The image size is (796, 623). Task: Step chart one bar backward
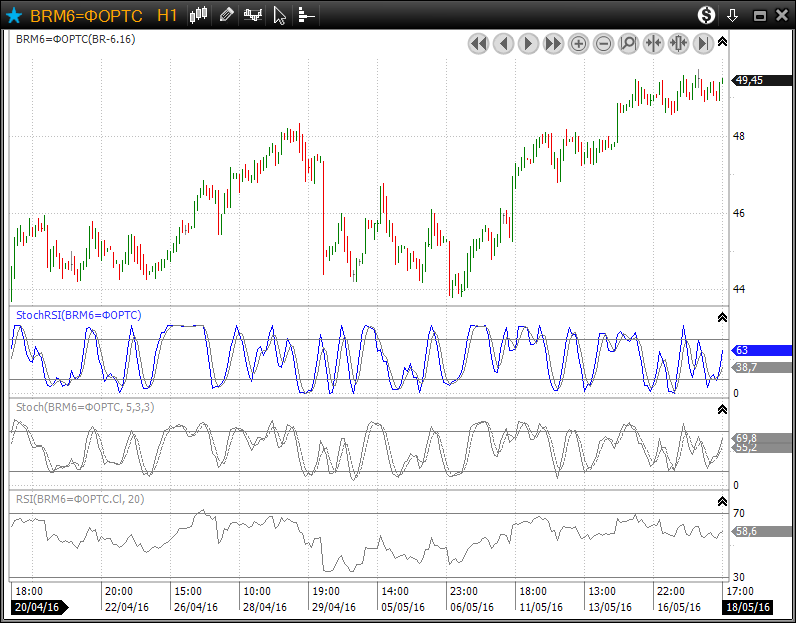(x=504, y=44)
